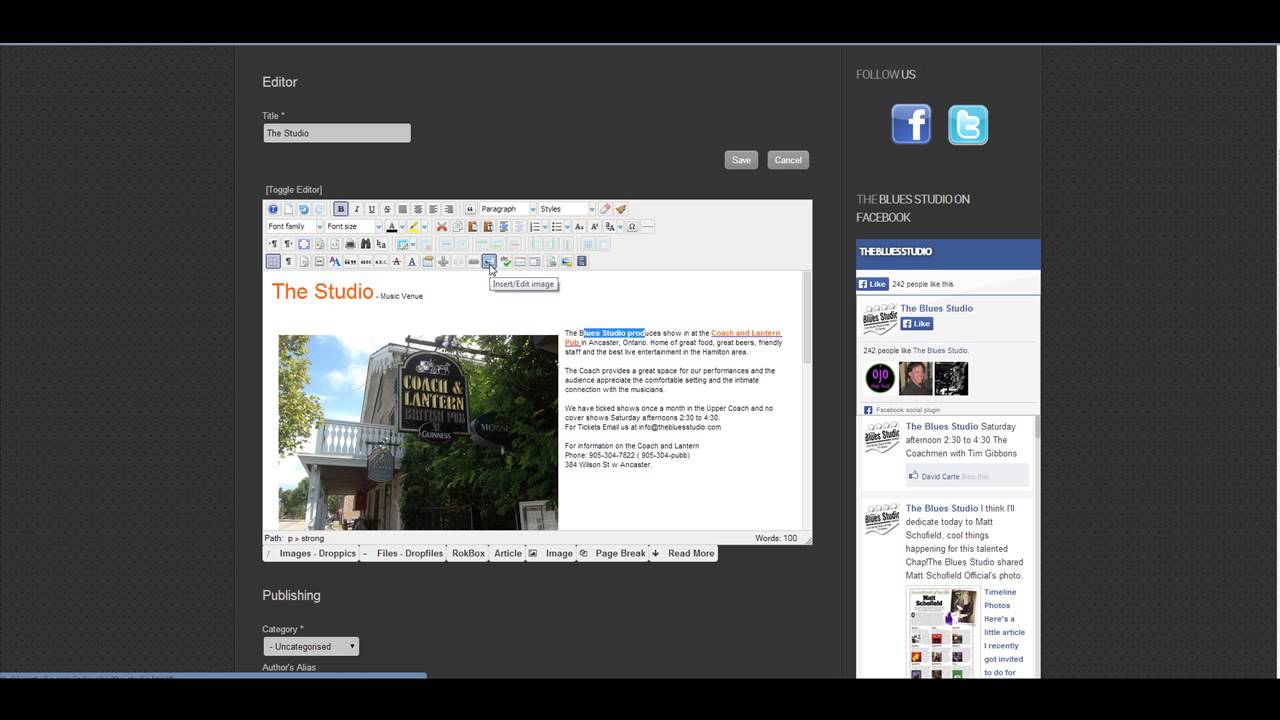Open the Category Uncategorised dropdown

(x=311, y=646)
